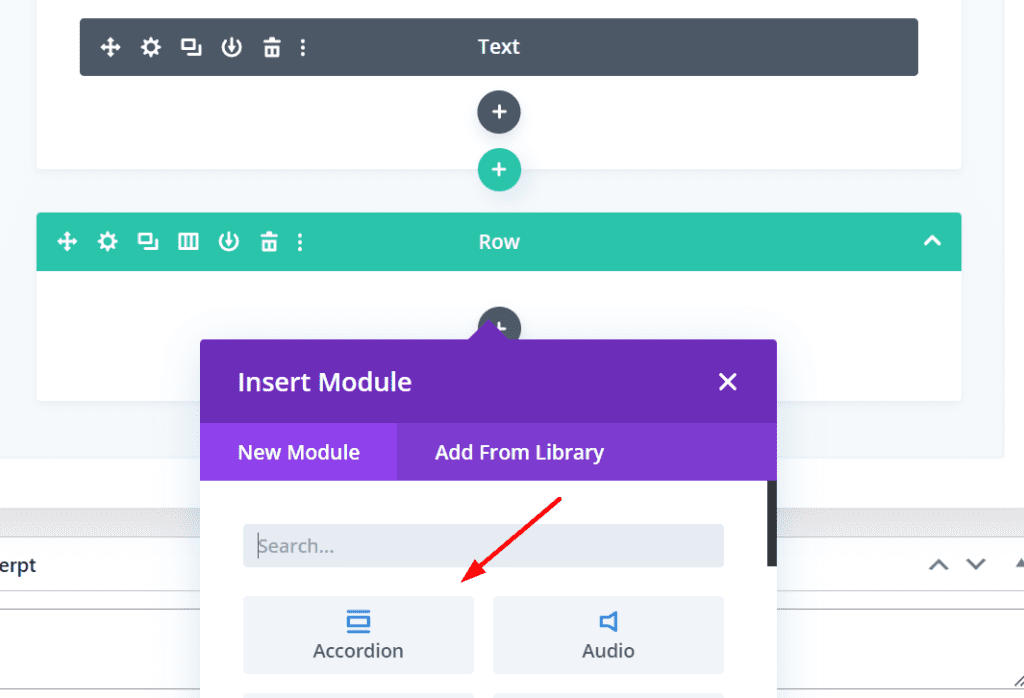The image size is (1024, 698).
Task: Delete the Text module
Action: pyautogui.click(x=272, y=47)
